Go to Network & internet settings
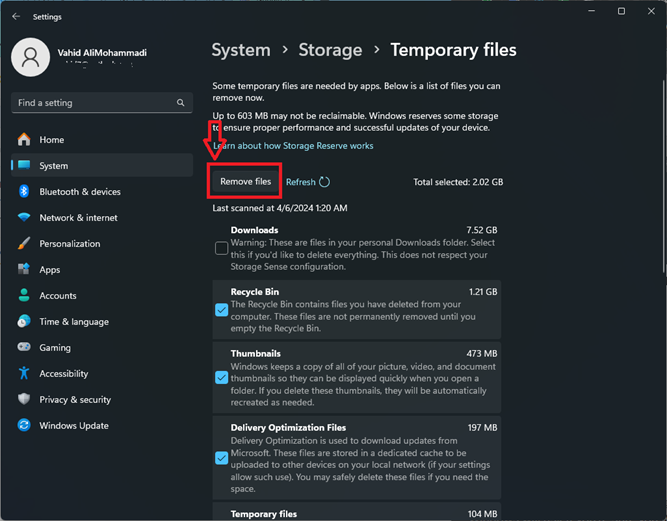667x521 pixels. [x=102, y=217]
